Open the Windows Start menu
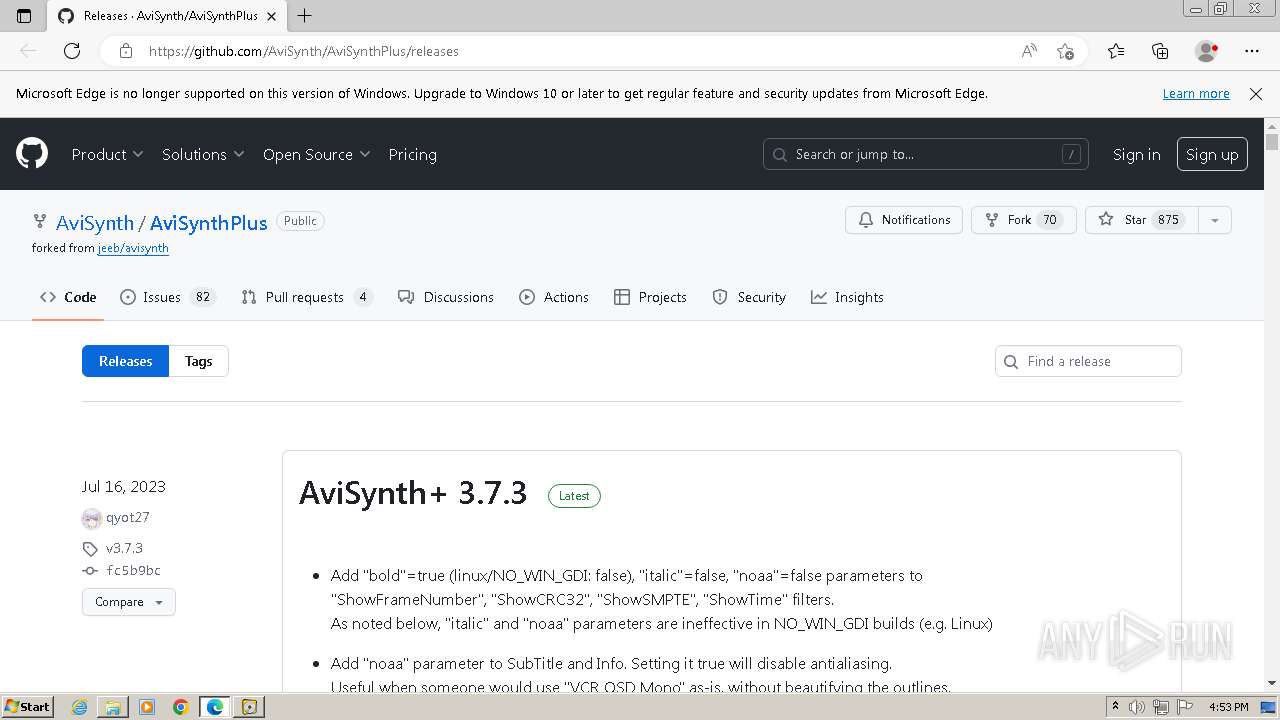 (x=27, y=707)
